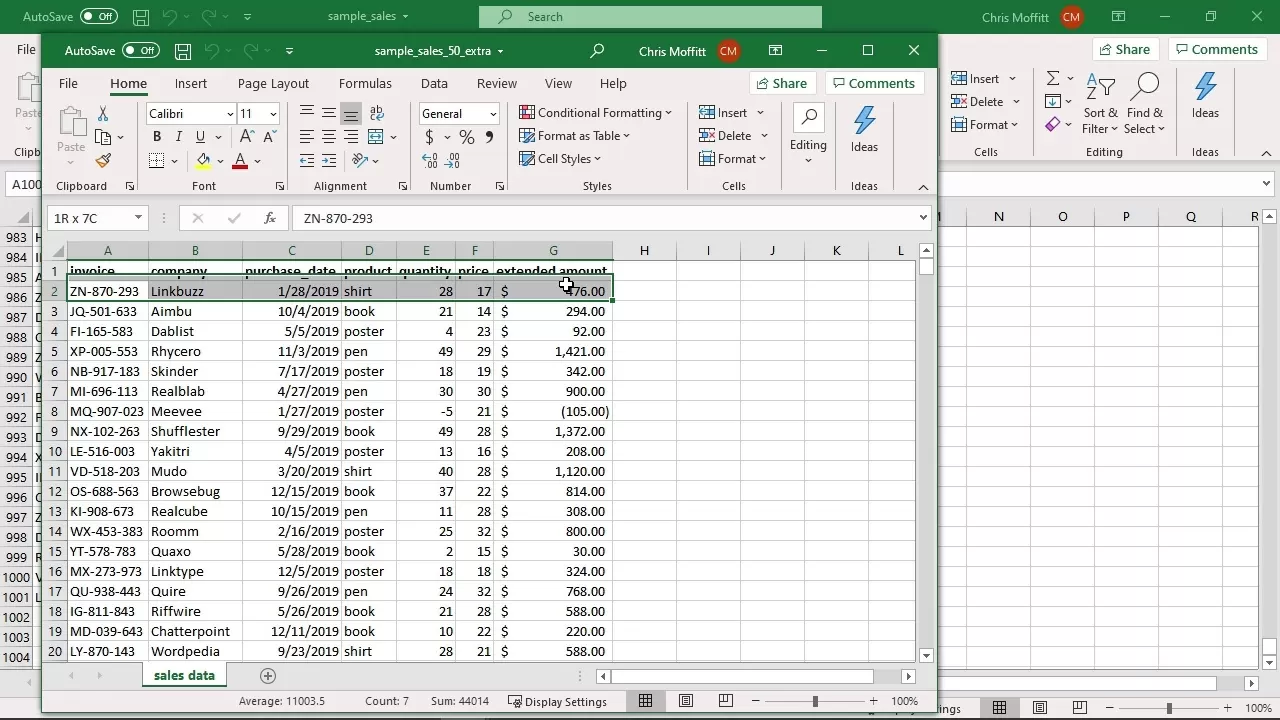
Task: Click the Format Painter brush icon
Action: point(103,161)
